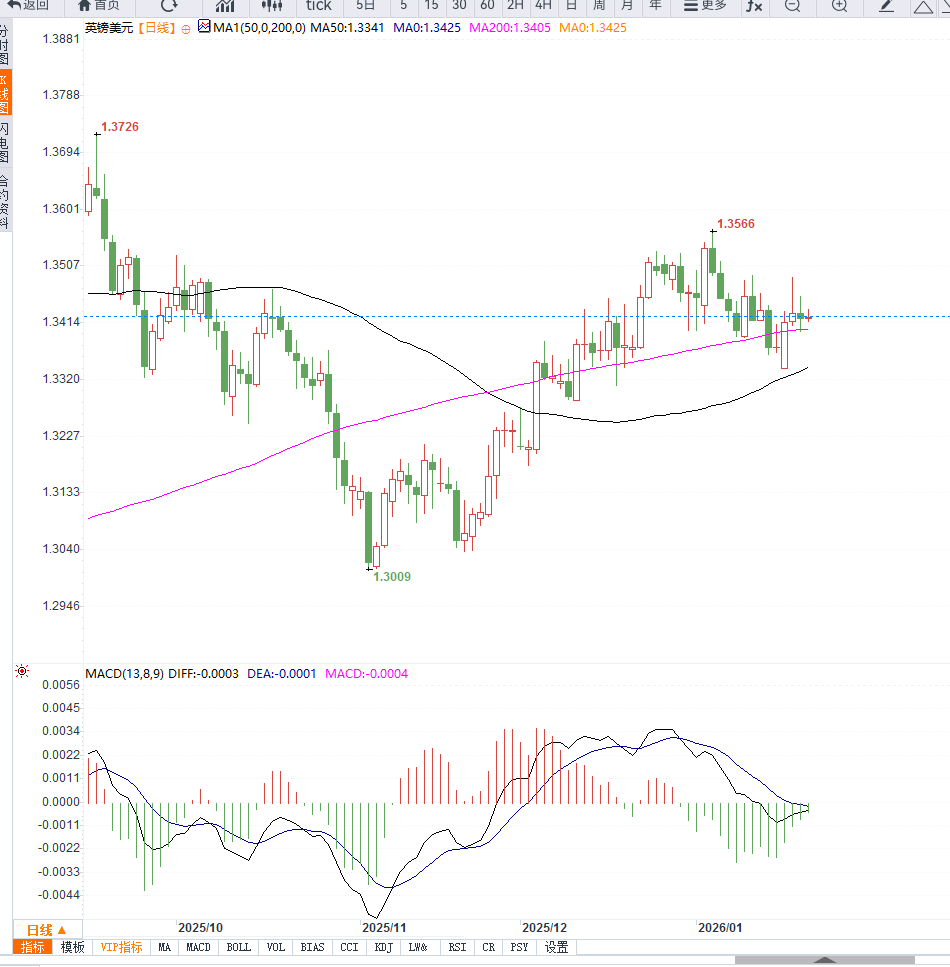Viewport: 950px width, 967px height.
Task: Select the 模板 tab
Action: click(72, 947)
